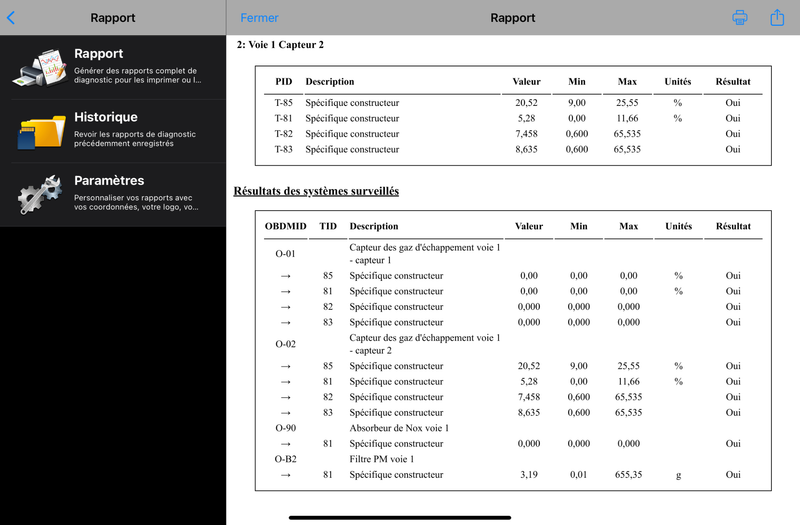Click the Unités header in top table
800x525 pixels.
click(x=678, y=82)
